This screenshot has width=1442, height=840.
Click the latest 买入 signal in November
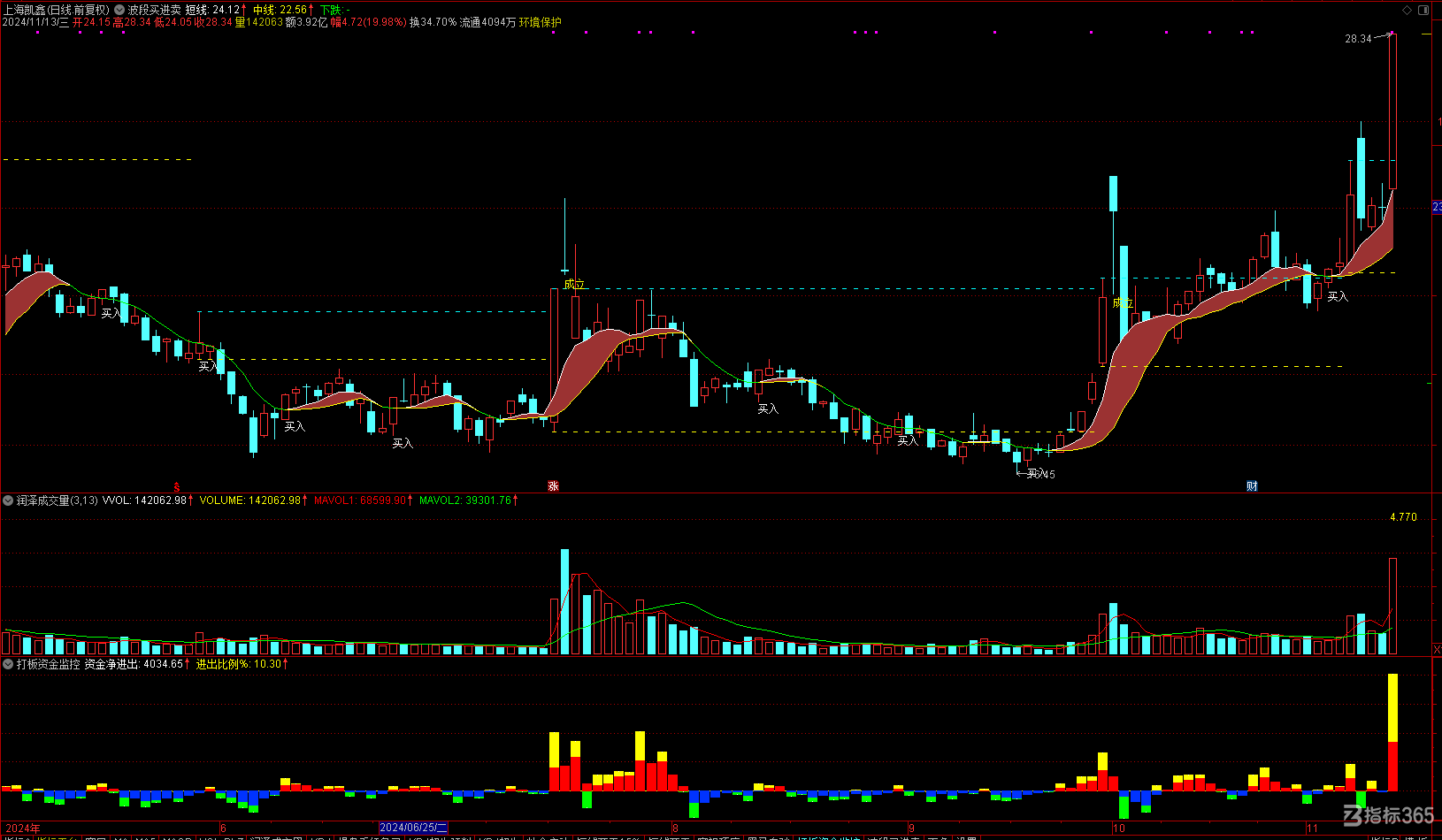coord(1338,296)
